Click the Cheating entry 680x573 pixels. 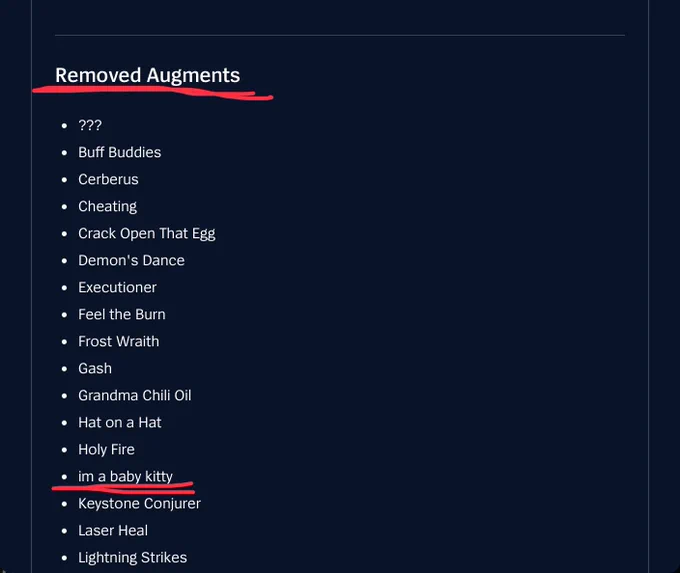click(x=108, y=206)
